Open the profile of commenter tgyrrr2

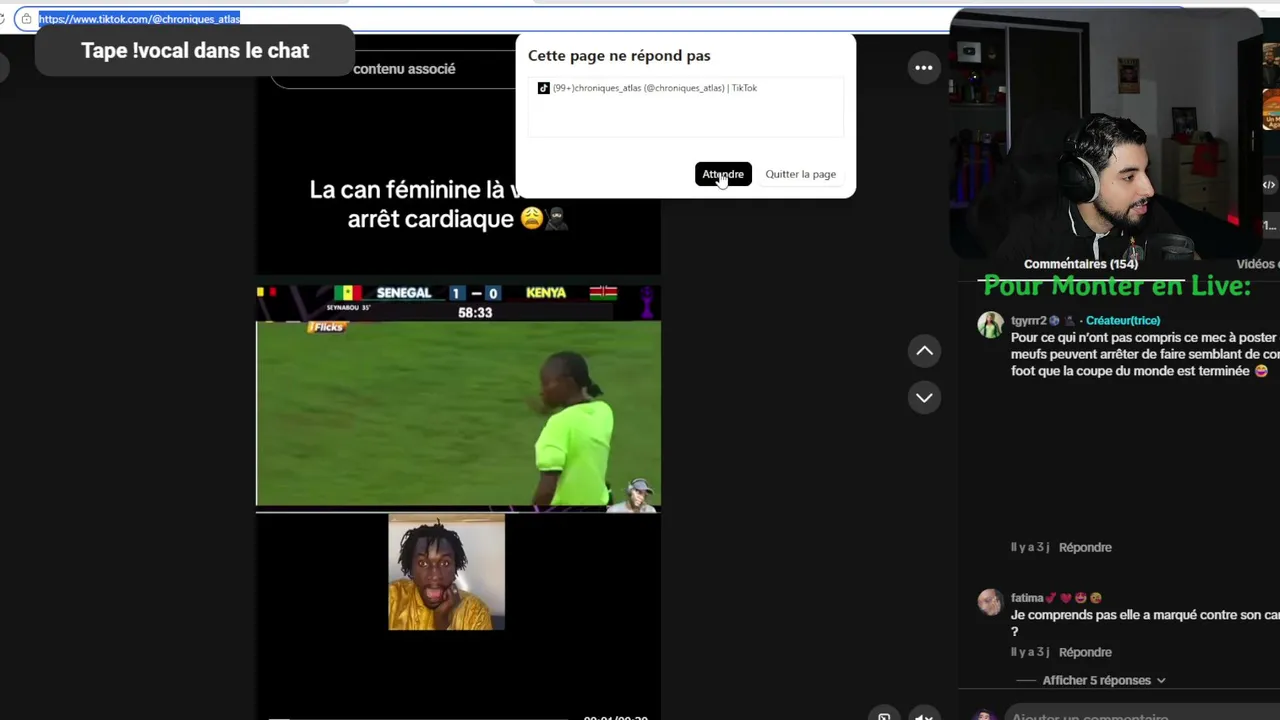1029,321
